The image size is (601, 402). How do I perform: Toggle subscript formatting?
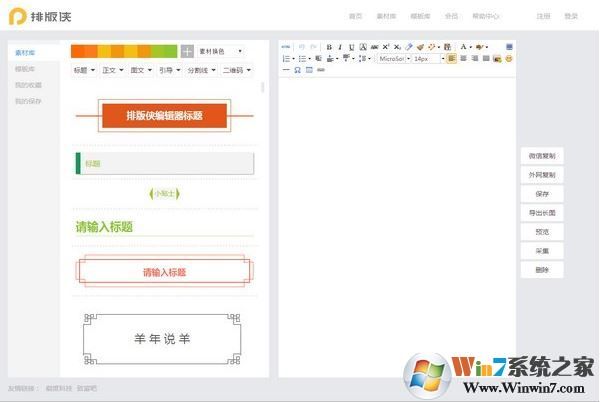397,47
